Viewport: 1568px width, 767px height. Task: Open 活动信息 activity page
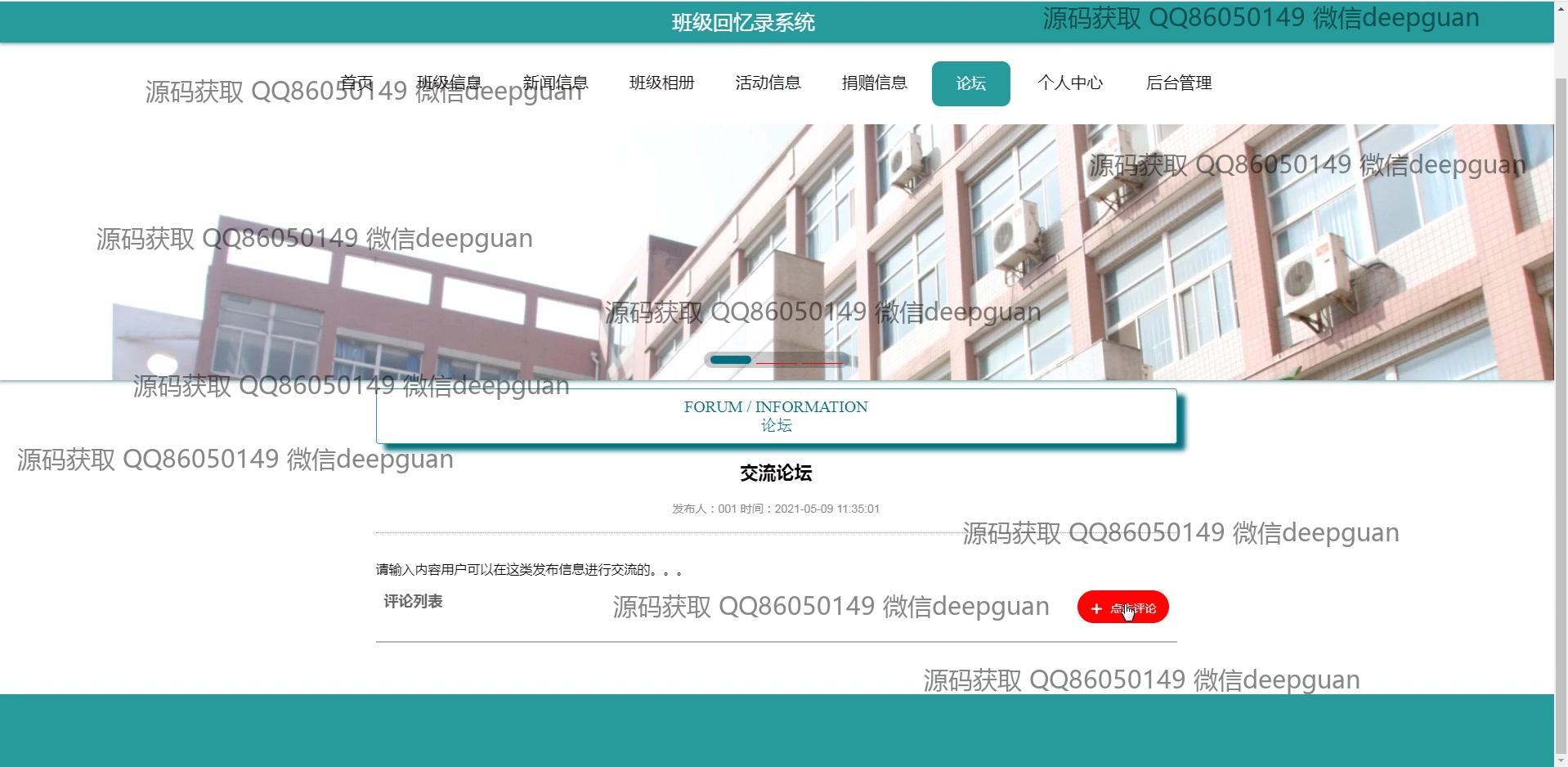[x=768, y=83]
